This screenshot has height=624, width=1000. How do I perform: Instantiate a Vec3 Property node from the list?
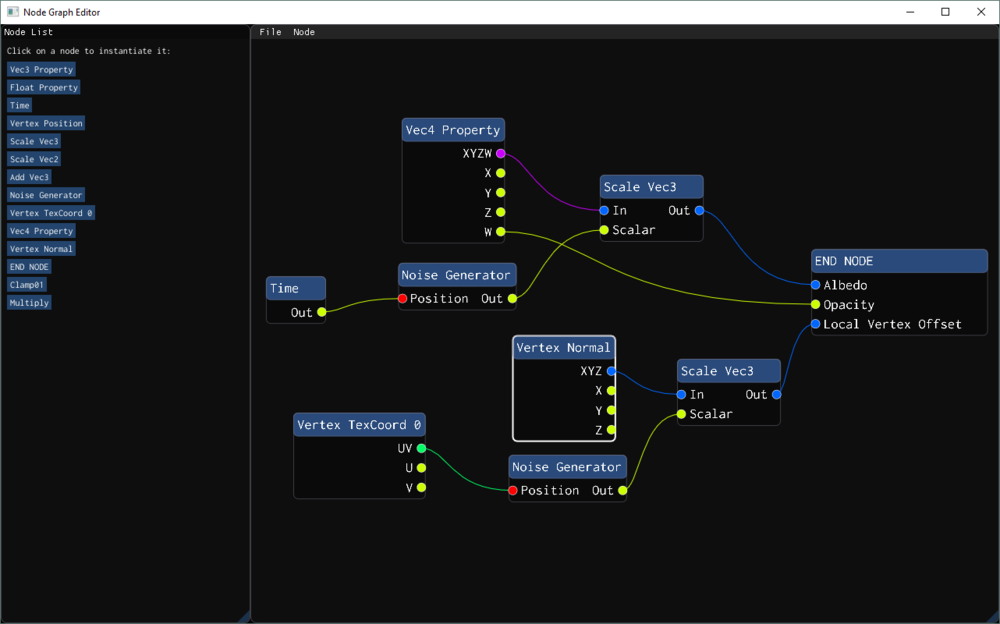pyautogui.click(x=41, y=69)
